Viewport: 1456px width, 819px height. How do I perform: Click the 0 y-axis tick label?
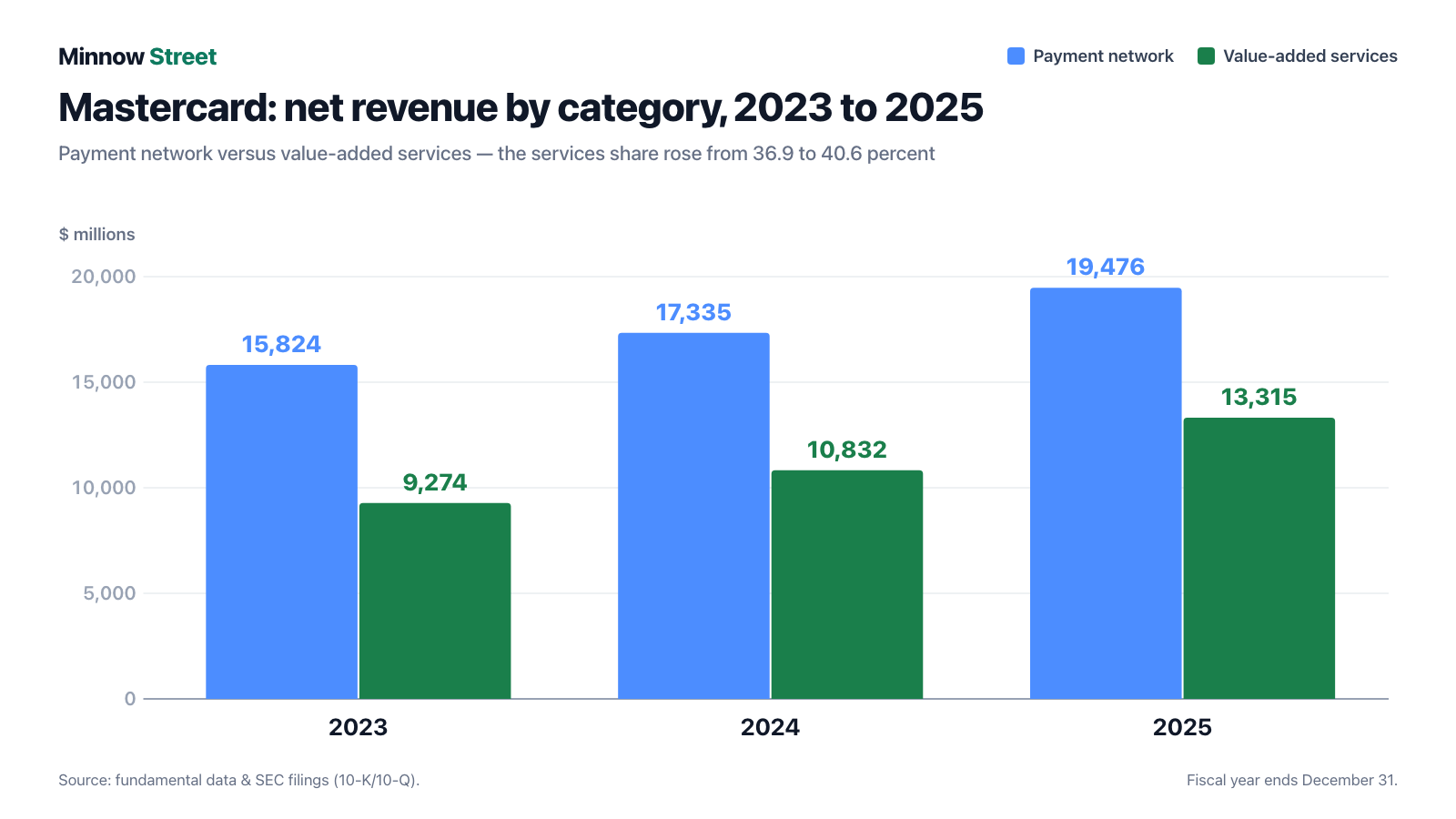point(130,699)
